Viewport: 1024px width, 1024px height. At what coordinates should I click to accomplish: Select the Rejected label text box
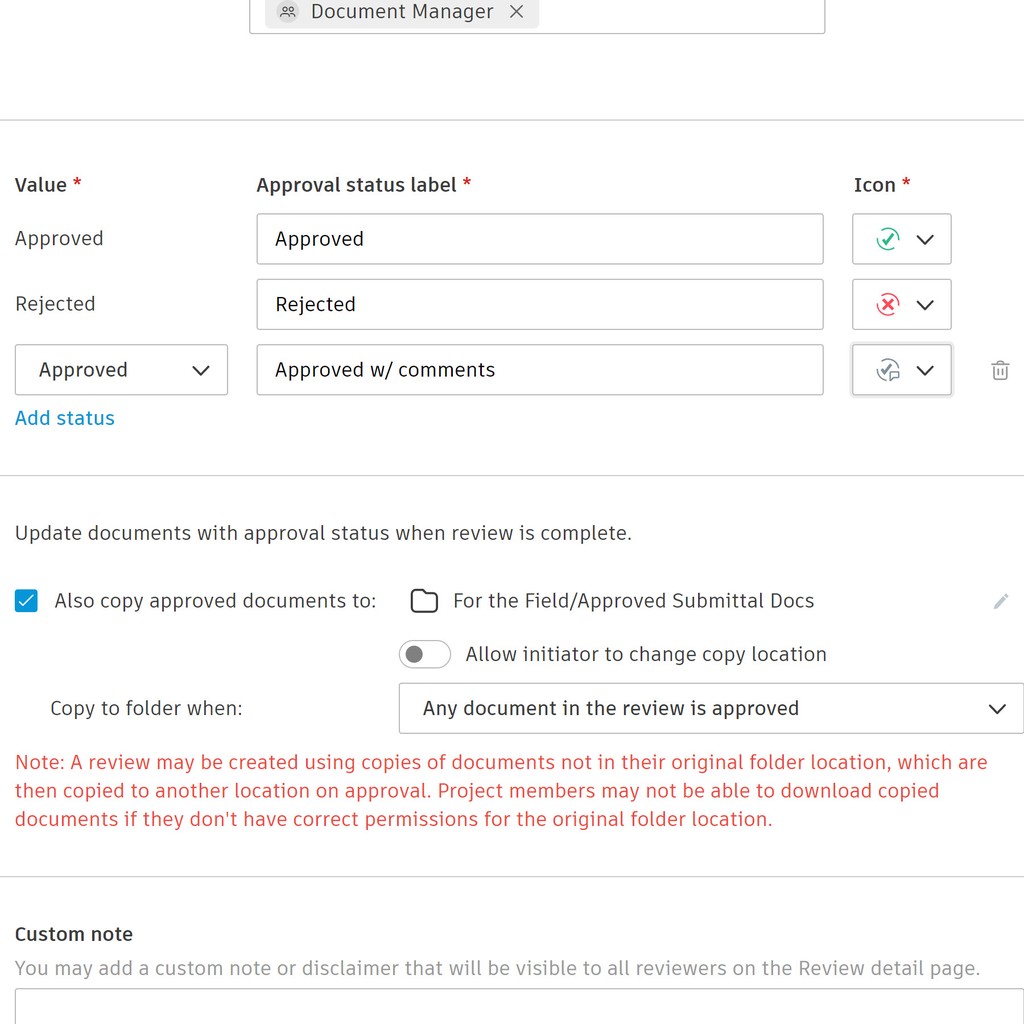(x=540, y=304)
